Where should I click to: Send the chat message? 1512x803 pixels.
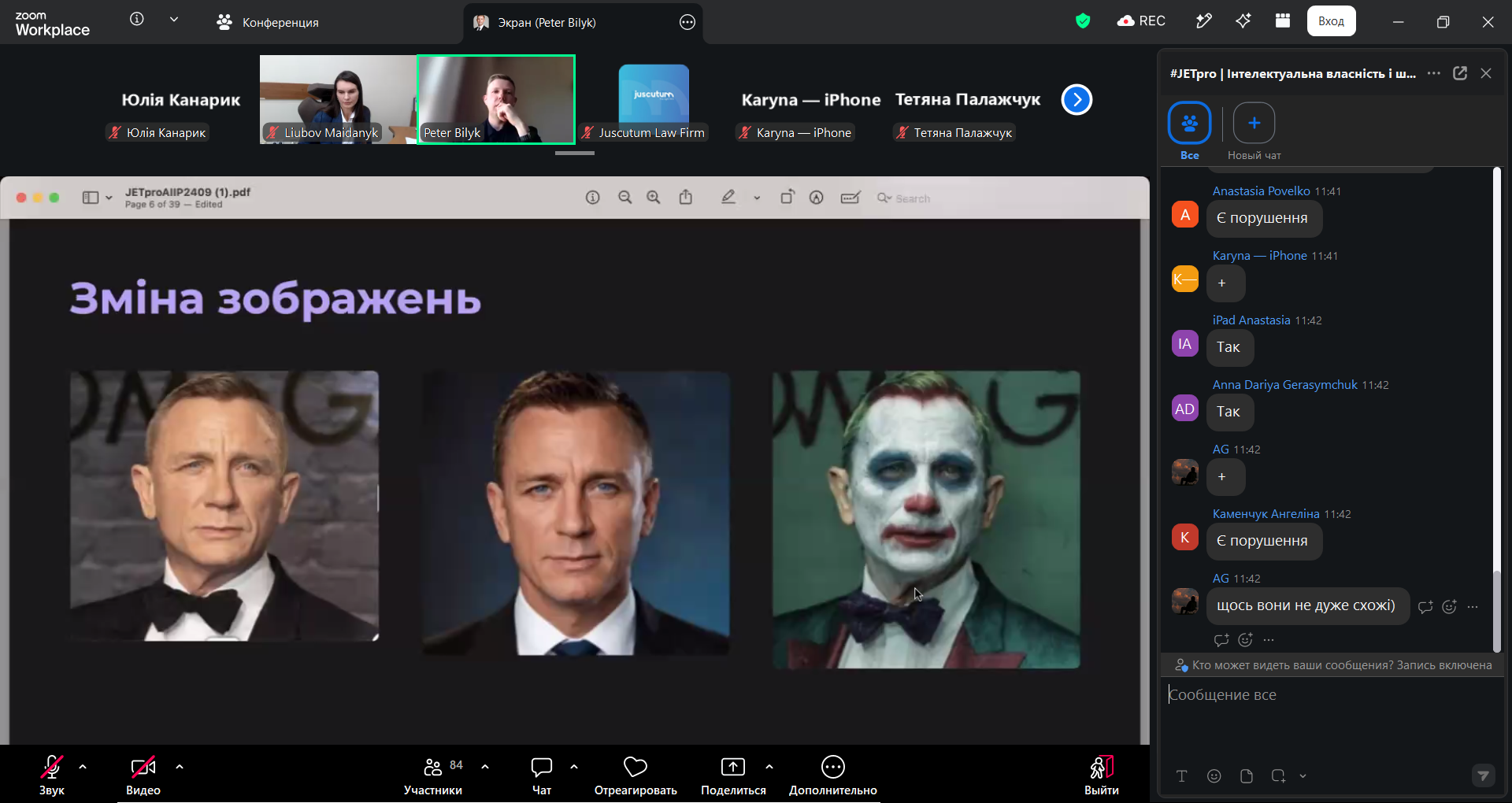point(1483,775)
